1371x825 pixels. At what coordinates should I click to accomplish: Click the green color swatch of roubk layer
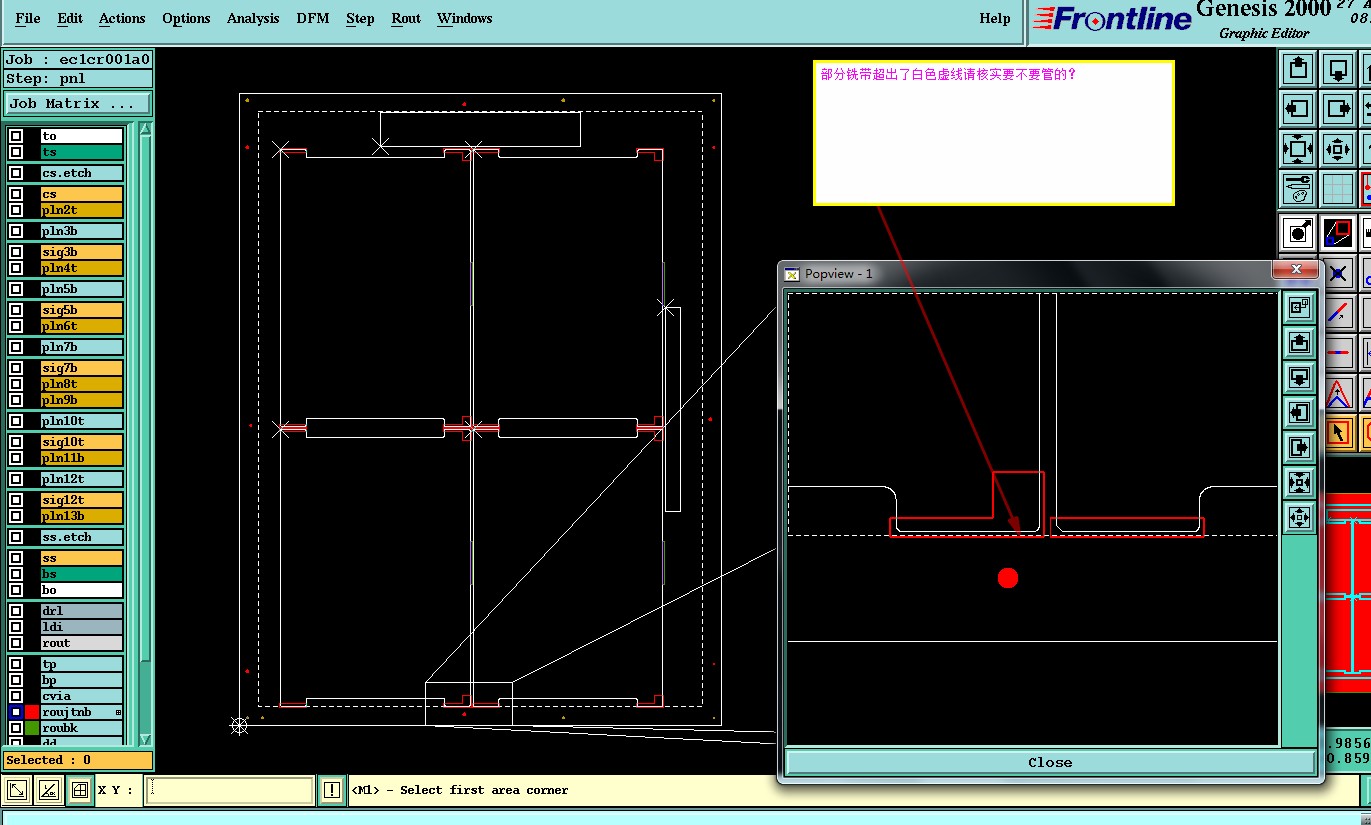32,728
